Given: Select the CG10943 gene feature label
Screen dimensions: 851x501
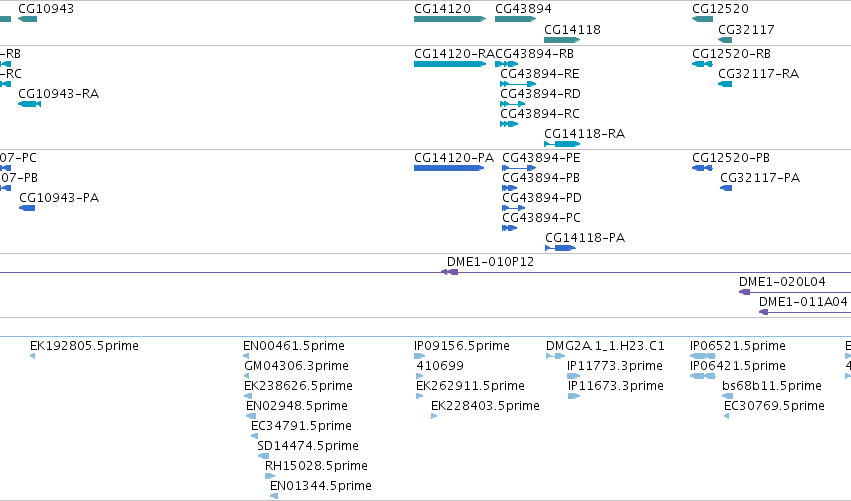Looking at the screenshot, I should tap(46, 9).
